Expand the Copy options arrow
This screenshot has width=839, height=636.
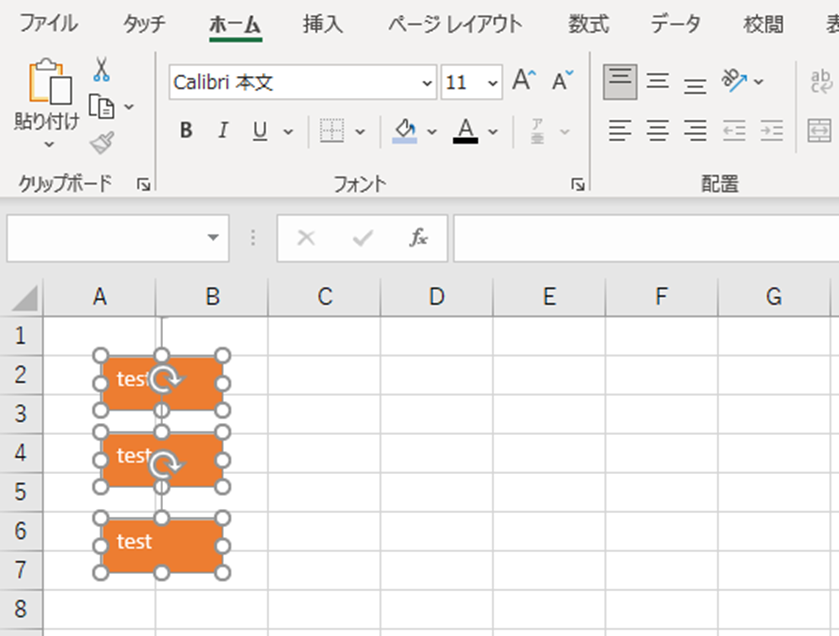[129, 107]
